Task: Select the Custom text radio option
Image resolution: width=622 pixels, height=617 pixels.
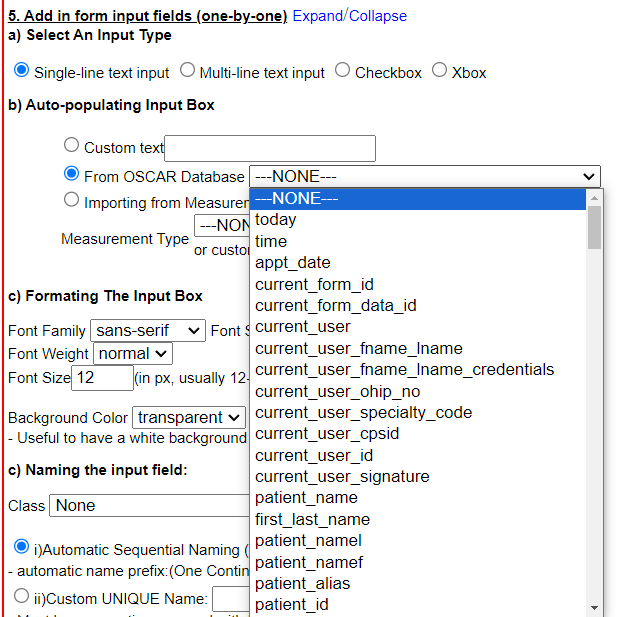Action: click(71, 146)
